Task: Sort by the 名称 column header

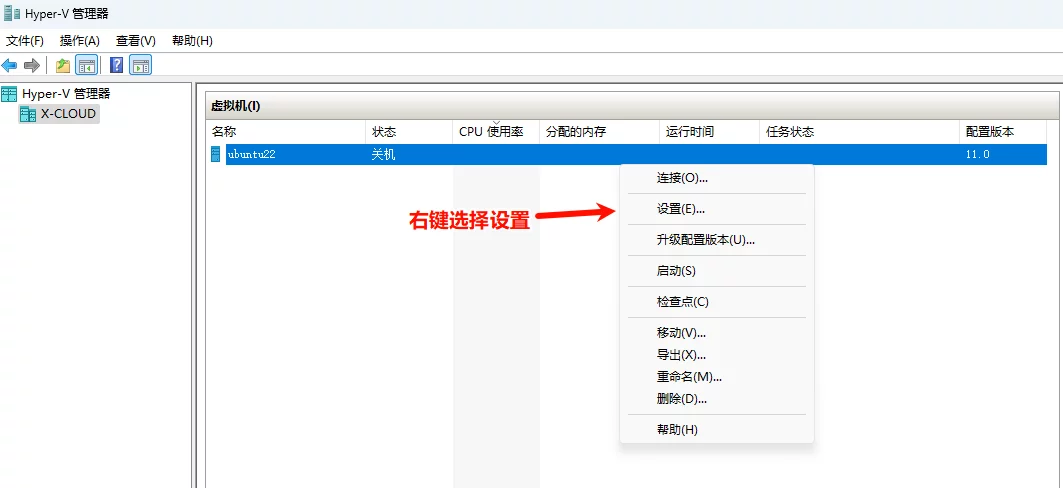Action: (285, 132)
